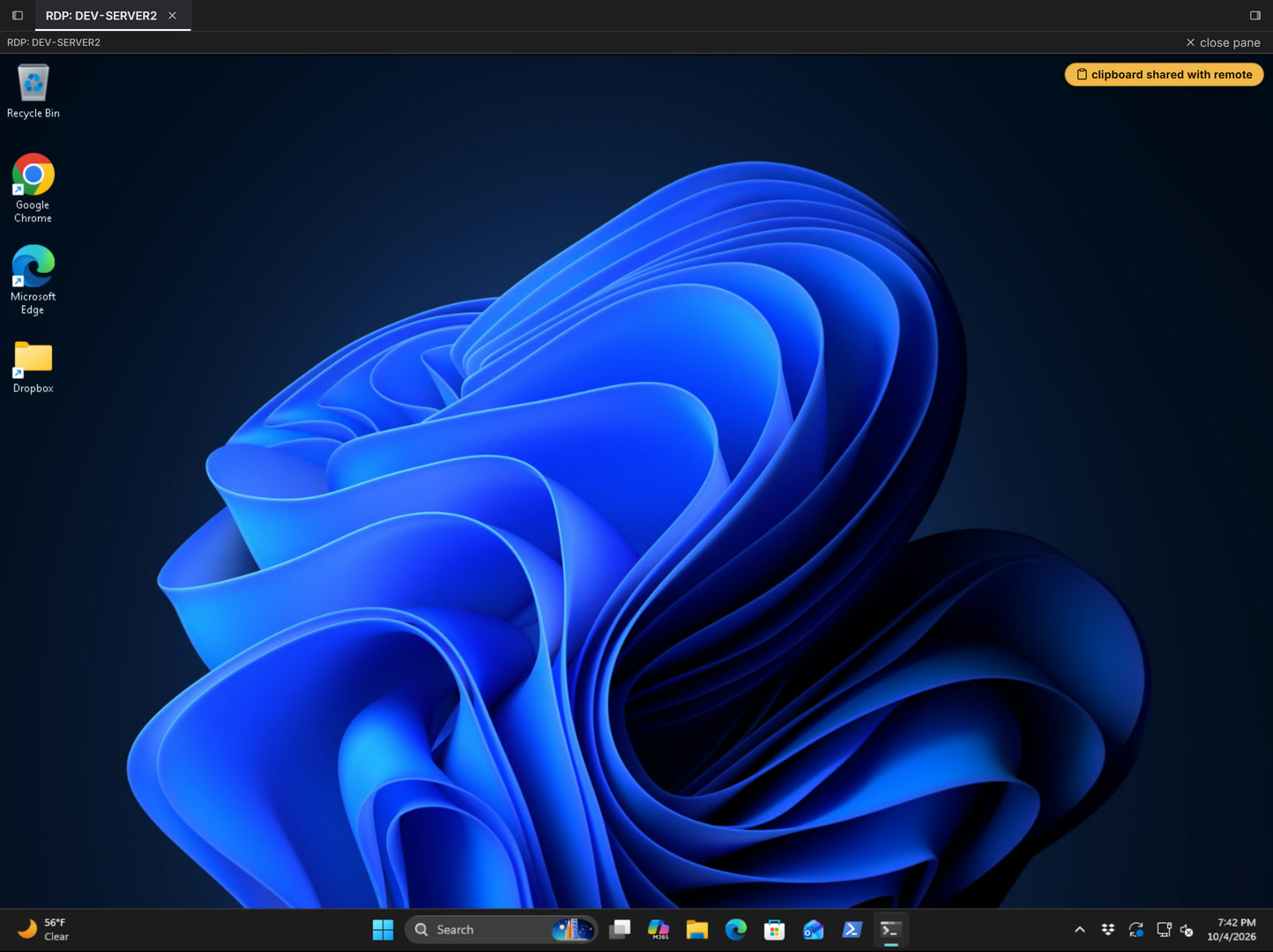Image resolution: width=1273 pixels, height=952 pixels.
Task: Open the Windows Start menu
Action: (x=383, y=929)
